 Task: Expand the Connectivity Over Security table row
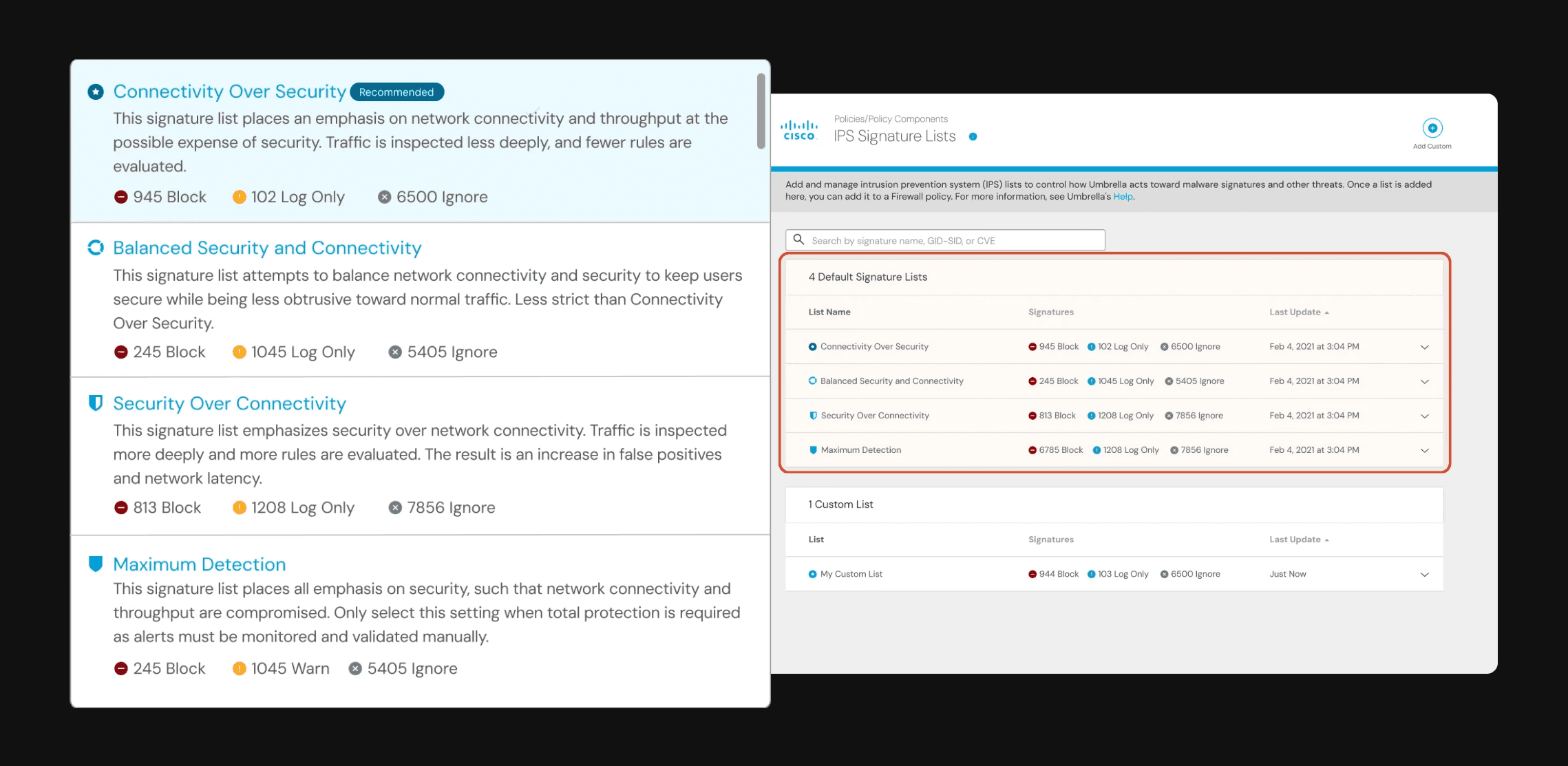[x=1424, y=347]
